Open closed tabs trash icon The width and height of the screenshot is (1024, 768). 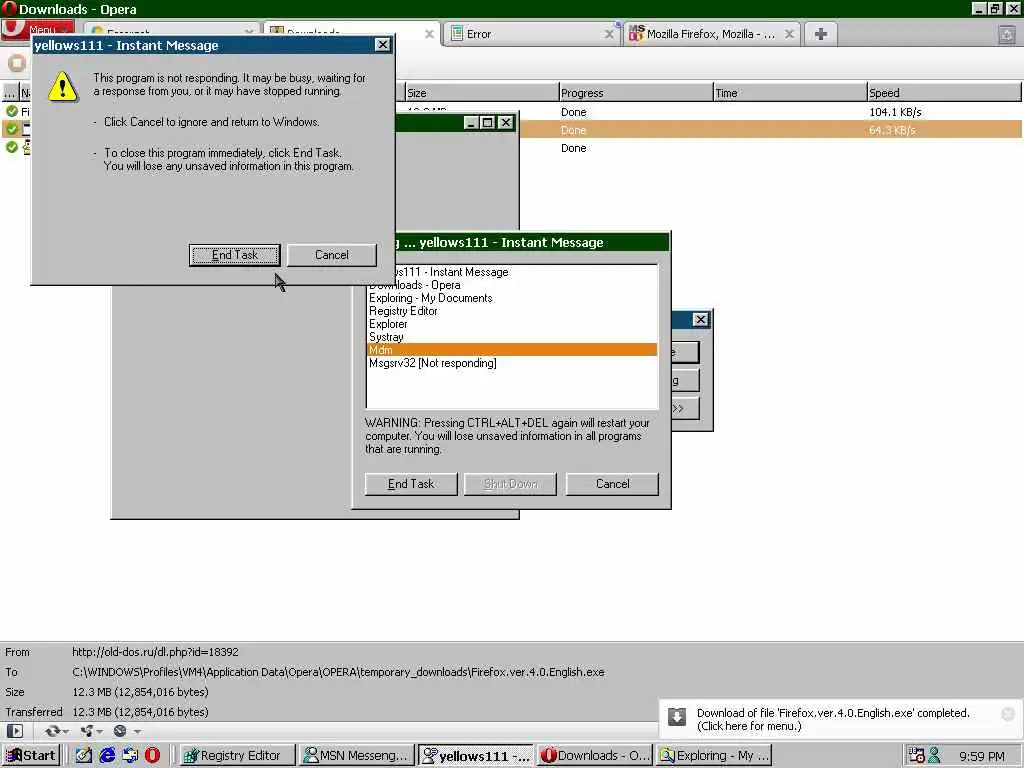[1007, 34]
